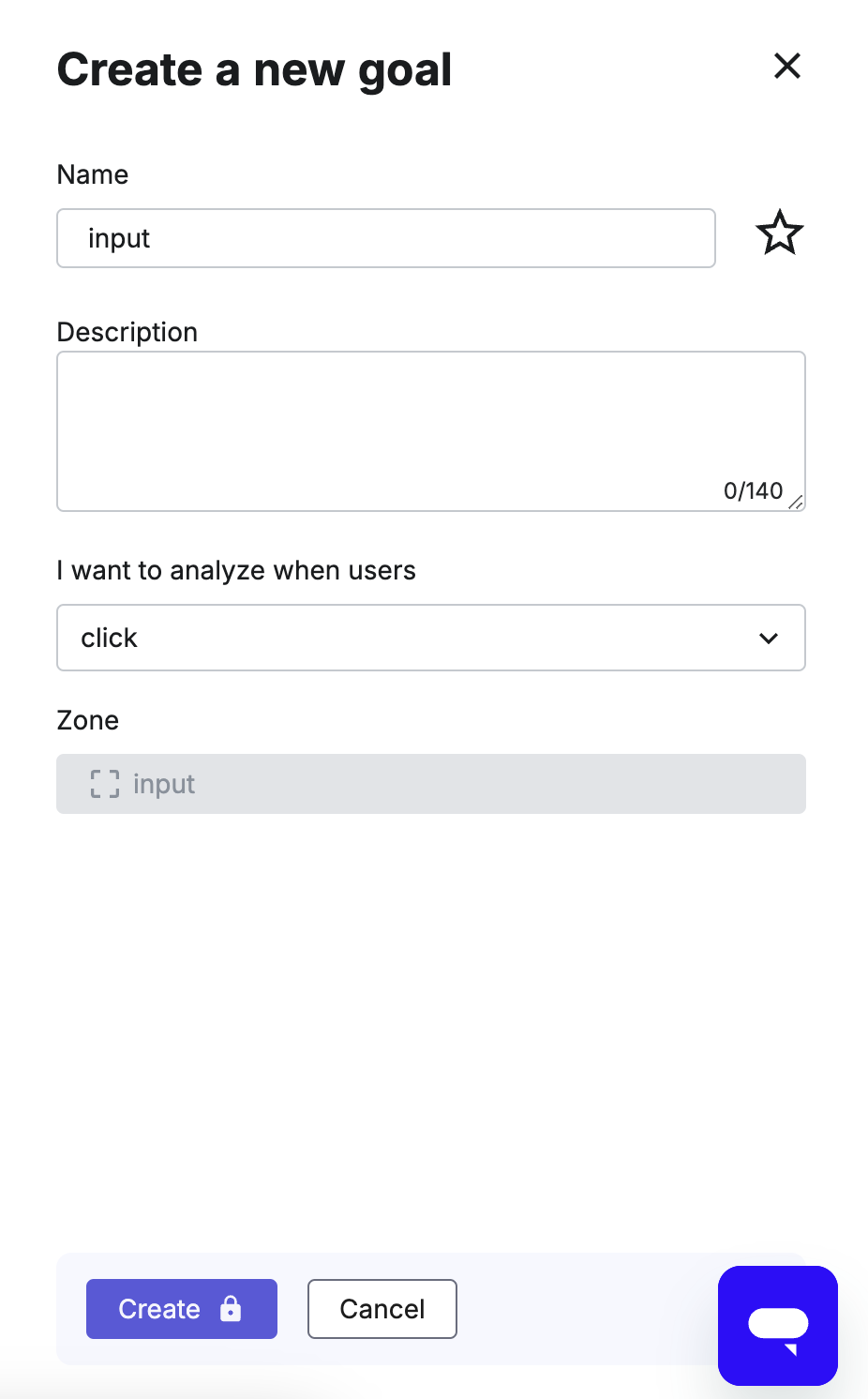Click the Name field label
868x1399 pixels.
(93, 174)
